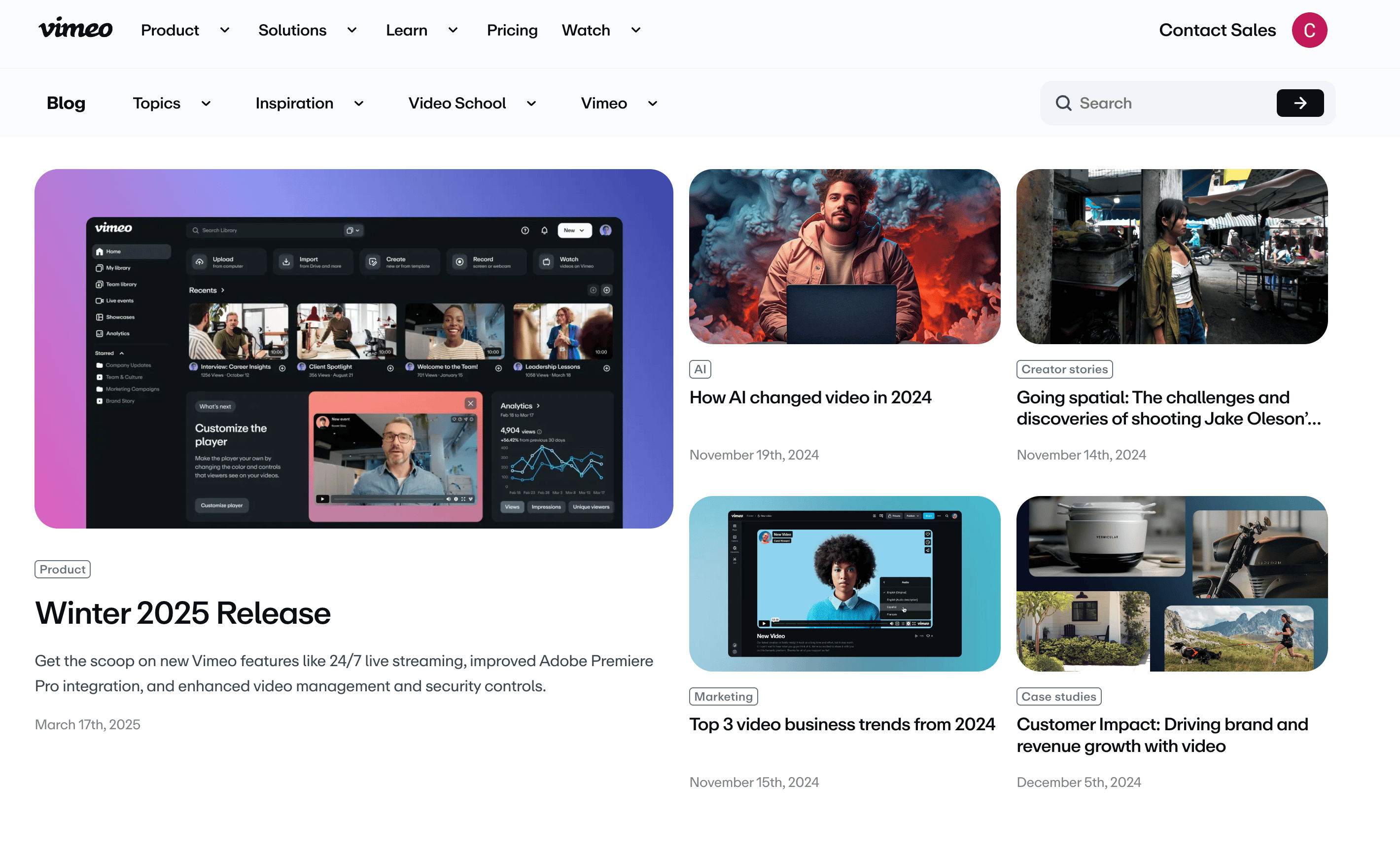Click the search submit arrow button
The width and height of the screenshot is (1400, 854).
(1299, 103)
